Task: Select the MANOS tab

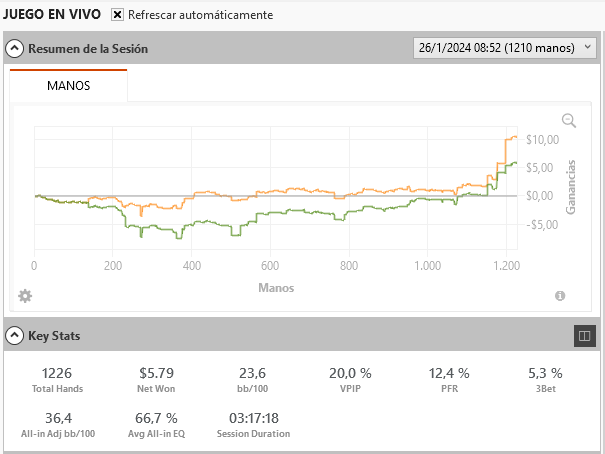Action: point(68,85)
